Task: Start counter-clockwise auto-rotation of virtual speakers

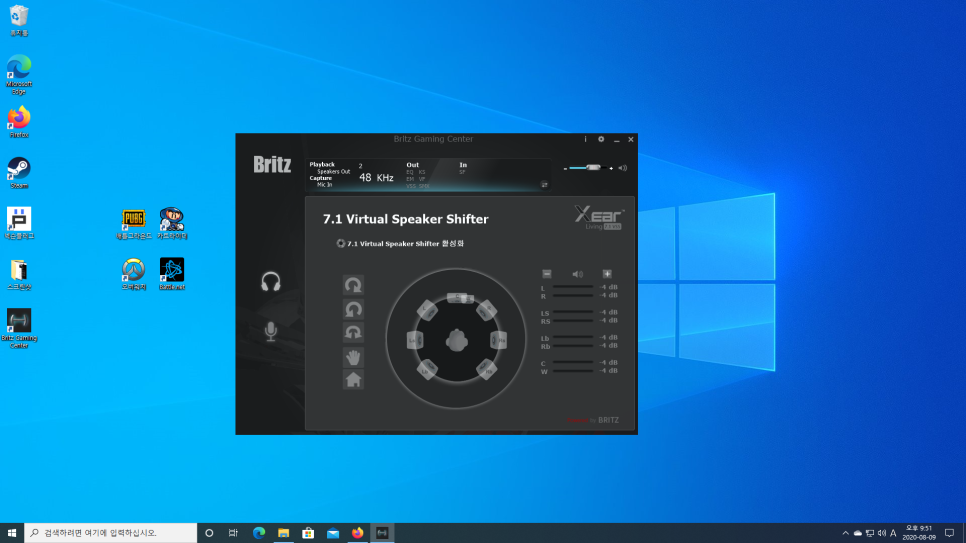Action: point(353,309)
